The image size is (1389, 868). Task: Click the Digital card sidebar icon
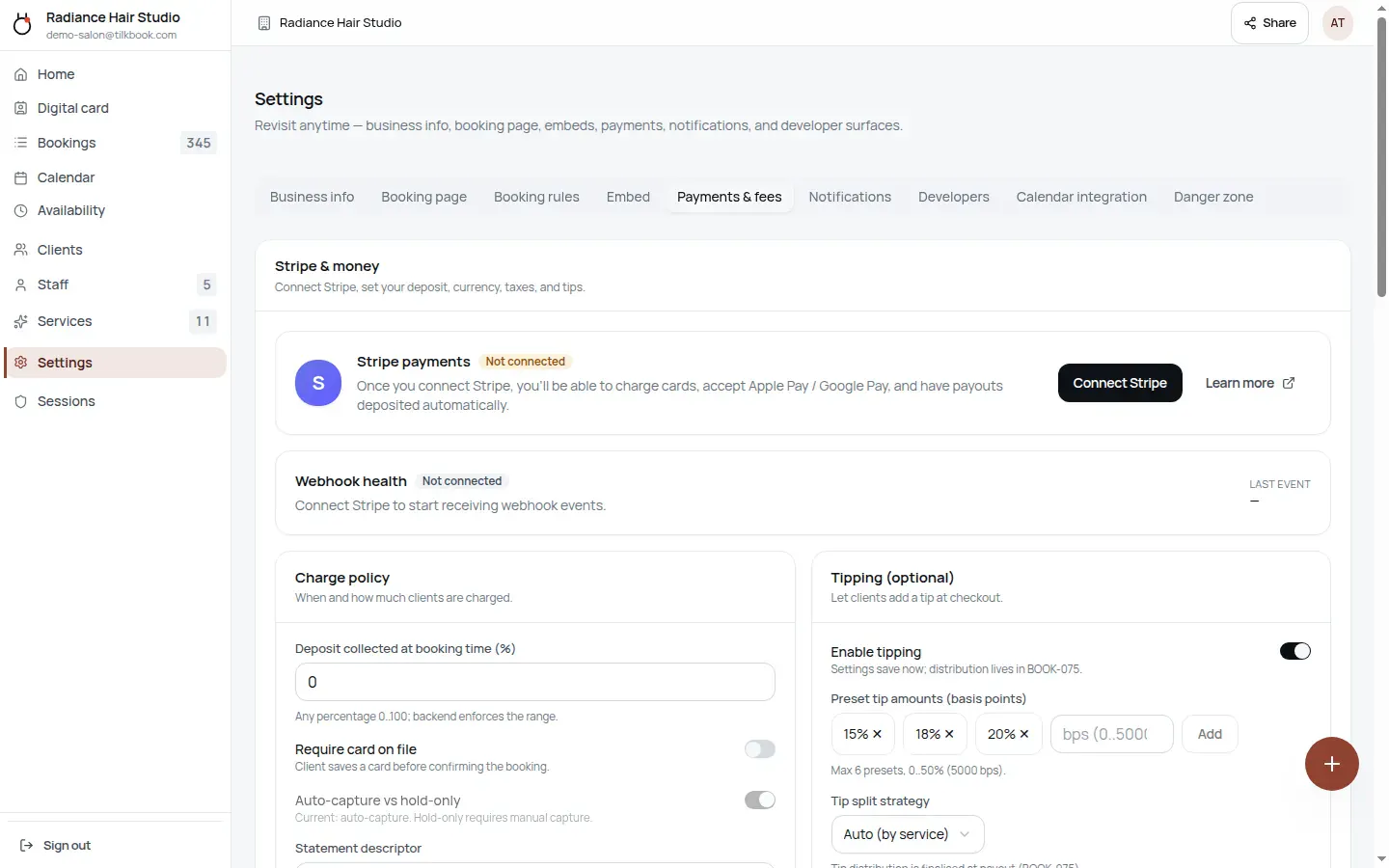click(20, 108)
